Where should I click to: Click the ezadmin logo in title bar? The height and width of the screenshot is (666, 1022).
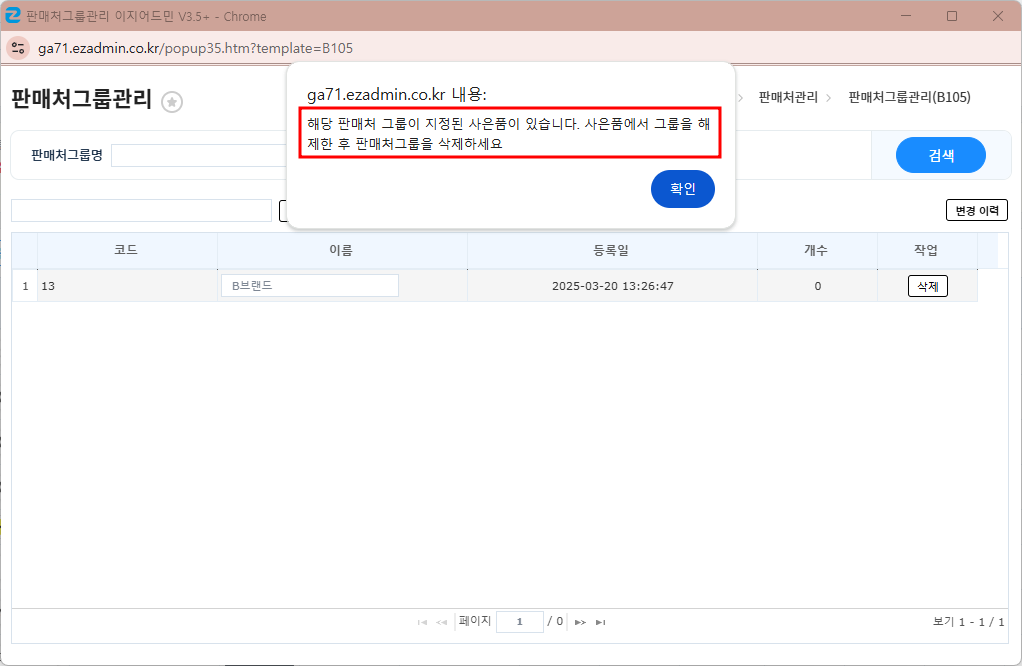(x=13, y=16)
